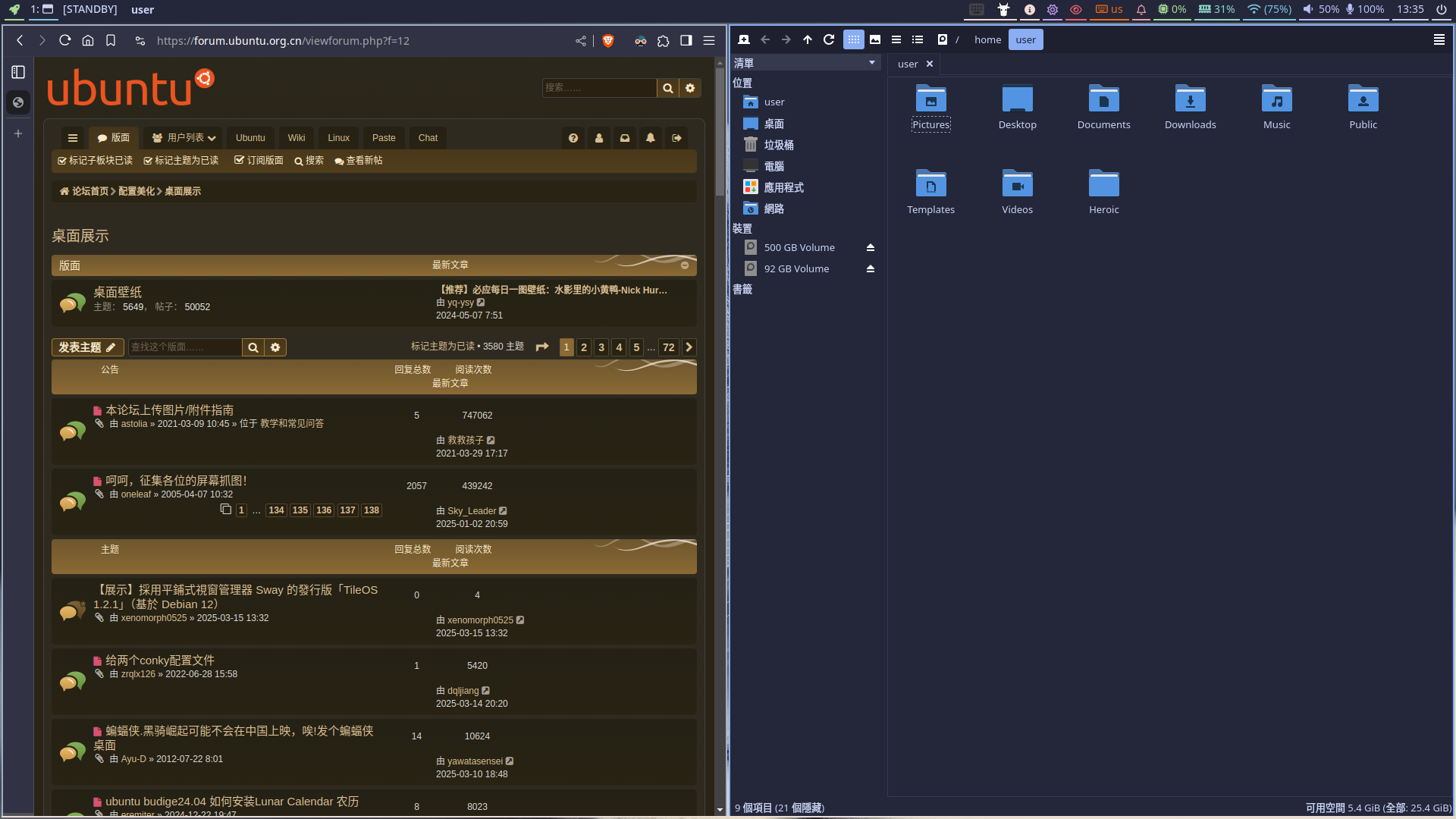
Task: Click the forum logout icon
Action: click(x=676, y=138)
